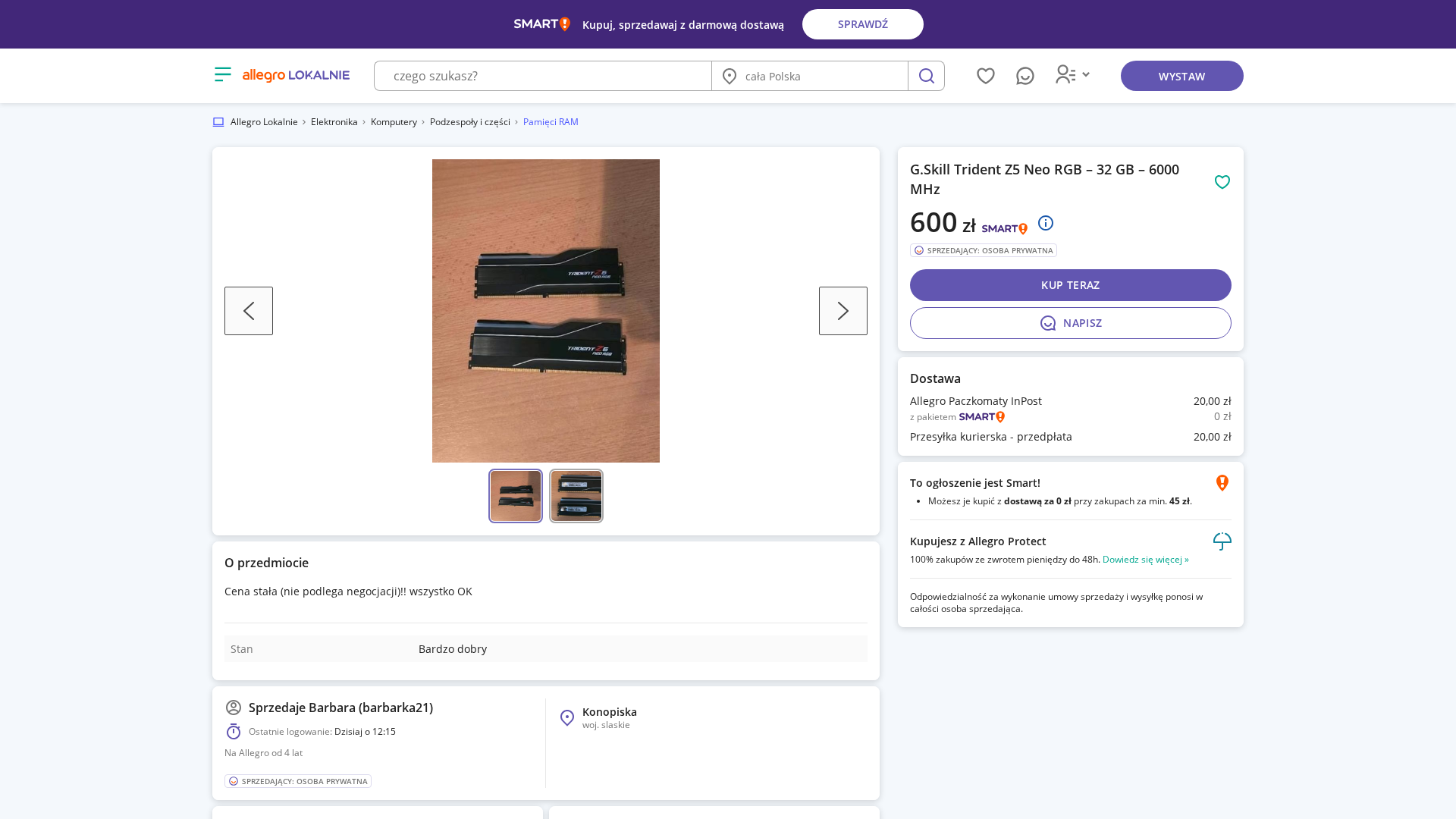Screen dimensions: 1456x819
Task: Open Allegro Lokalnie breadcrumb
Action: (x=264, y=122)
